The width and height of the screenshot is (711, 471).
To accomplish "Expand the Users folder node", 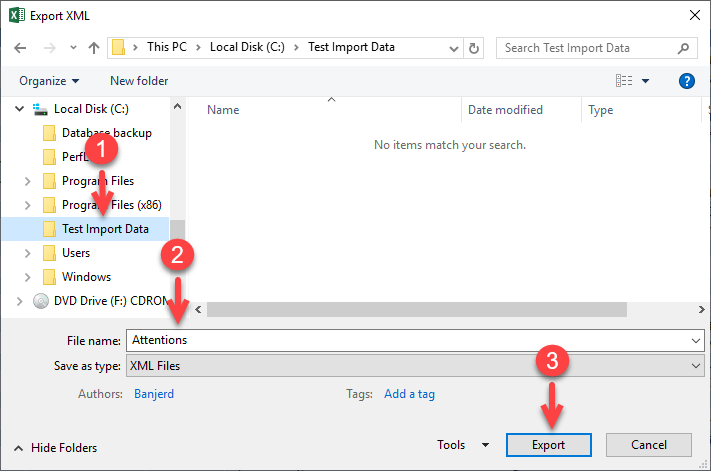I will click(28, 253).
